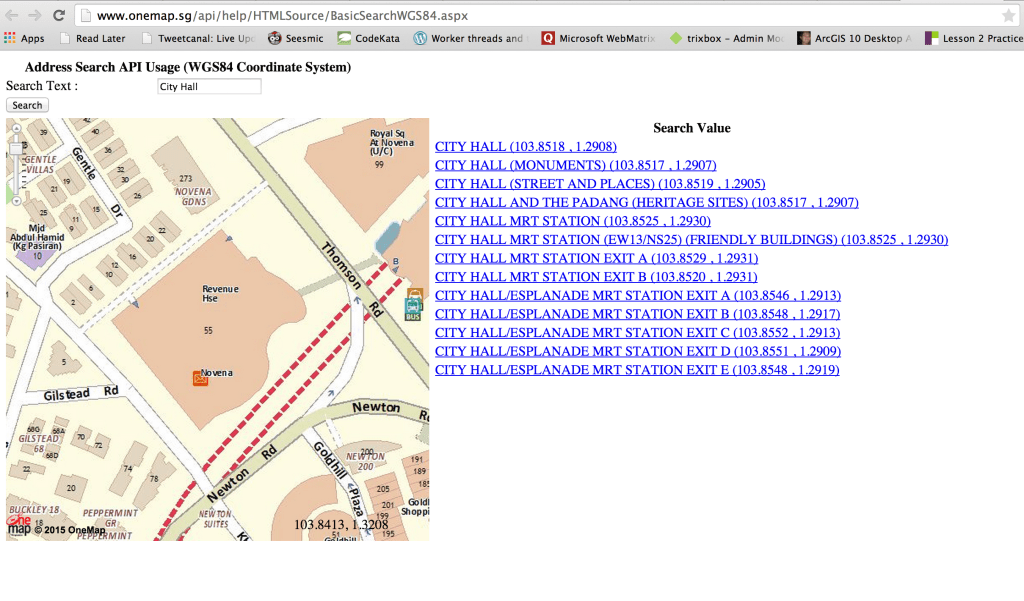Open the Lesson 2 Practice bookmark
The image size is (1024, 601).
pyautogui.click(x=975, y=38)
